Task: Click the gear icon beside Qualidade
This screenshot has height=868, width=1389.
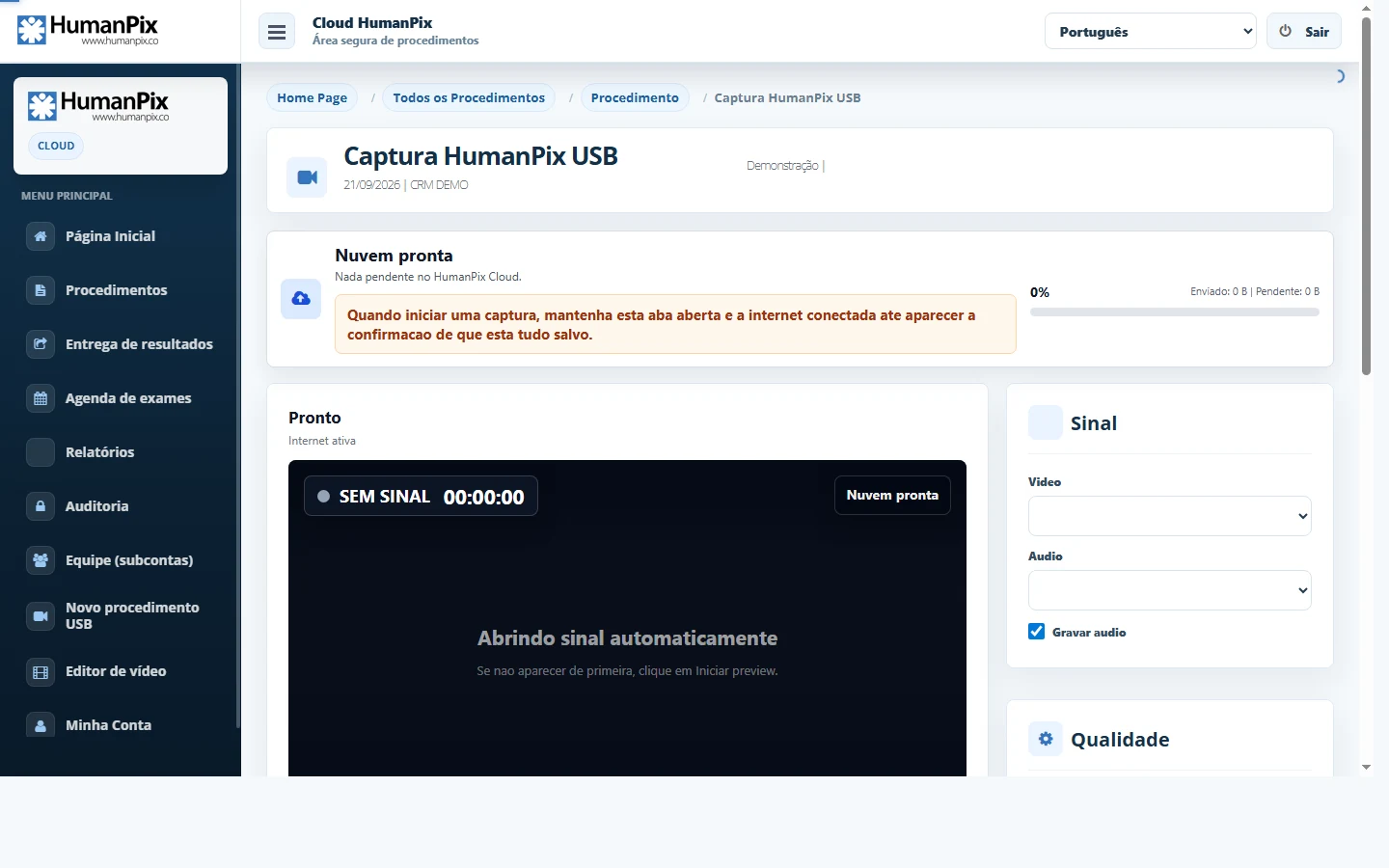Action: tap(1046, 739)
